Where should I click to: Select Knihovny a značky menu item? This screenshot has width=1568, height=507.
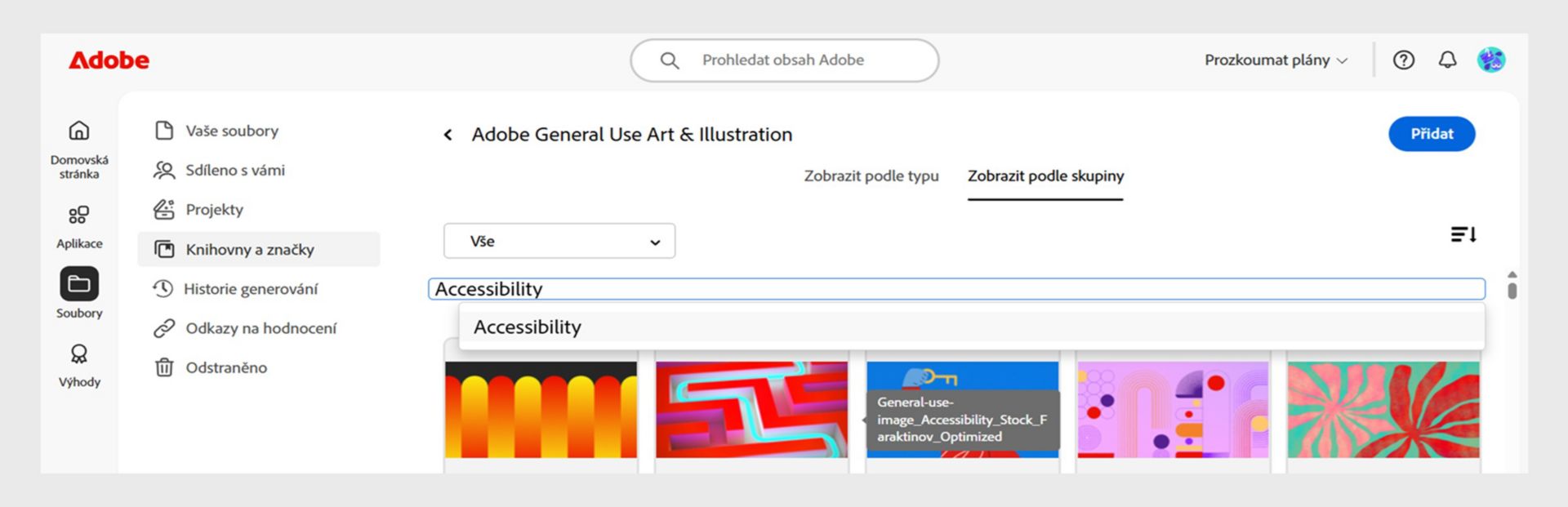(259, 249)
